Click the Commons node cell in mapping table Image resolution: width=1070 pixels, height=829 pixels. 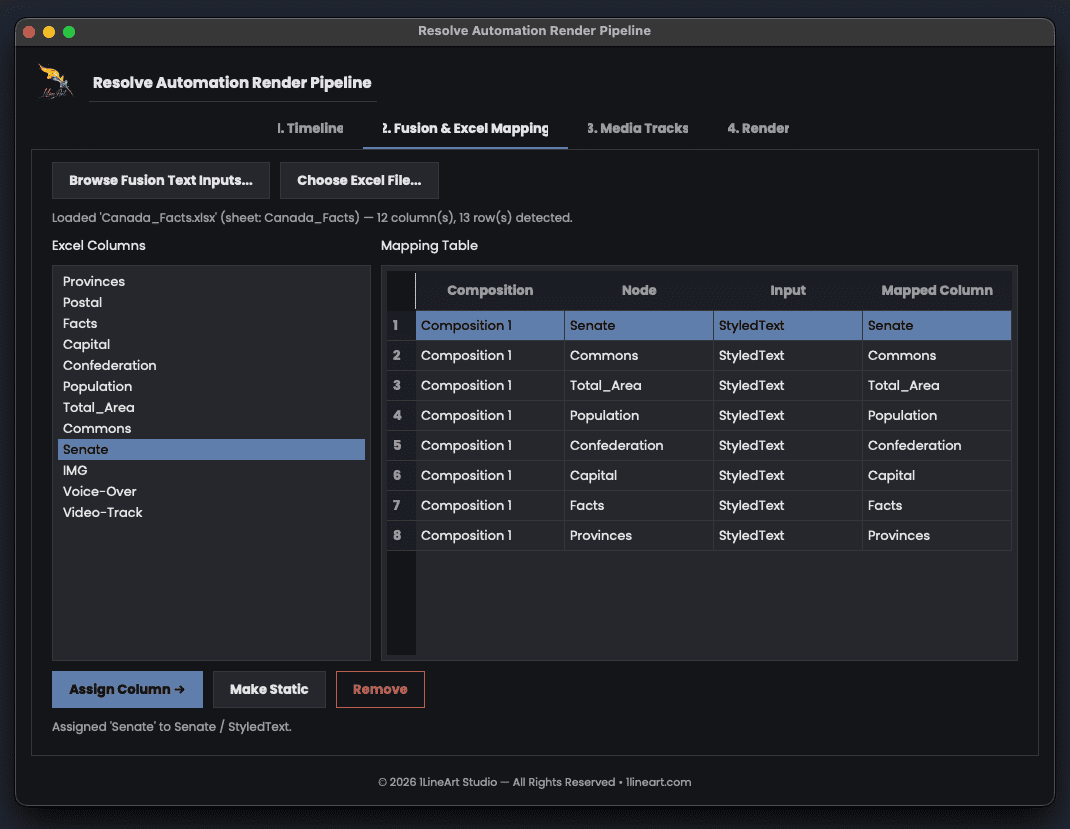click(x=639, y=355)
